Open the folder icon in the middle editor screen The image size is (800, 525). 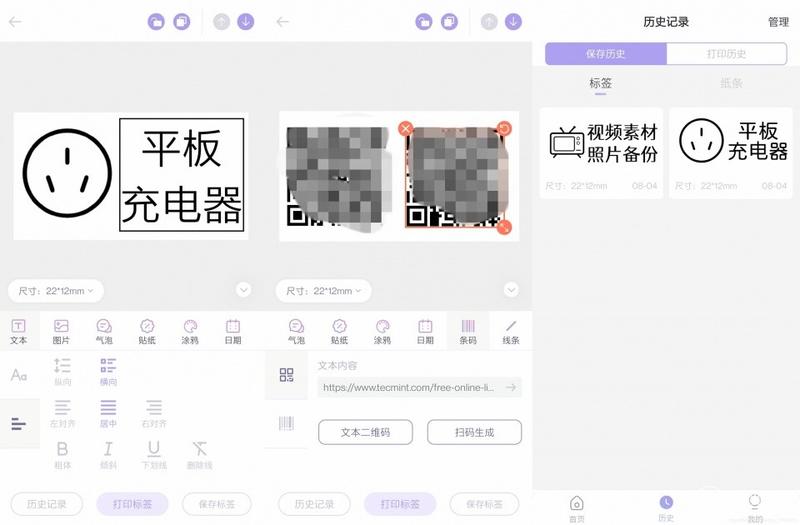click(x=423, y=21)
